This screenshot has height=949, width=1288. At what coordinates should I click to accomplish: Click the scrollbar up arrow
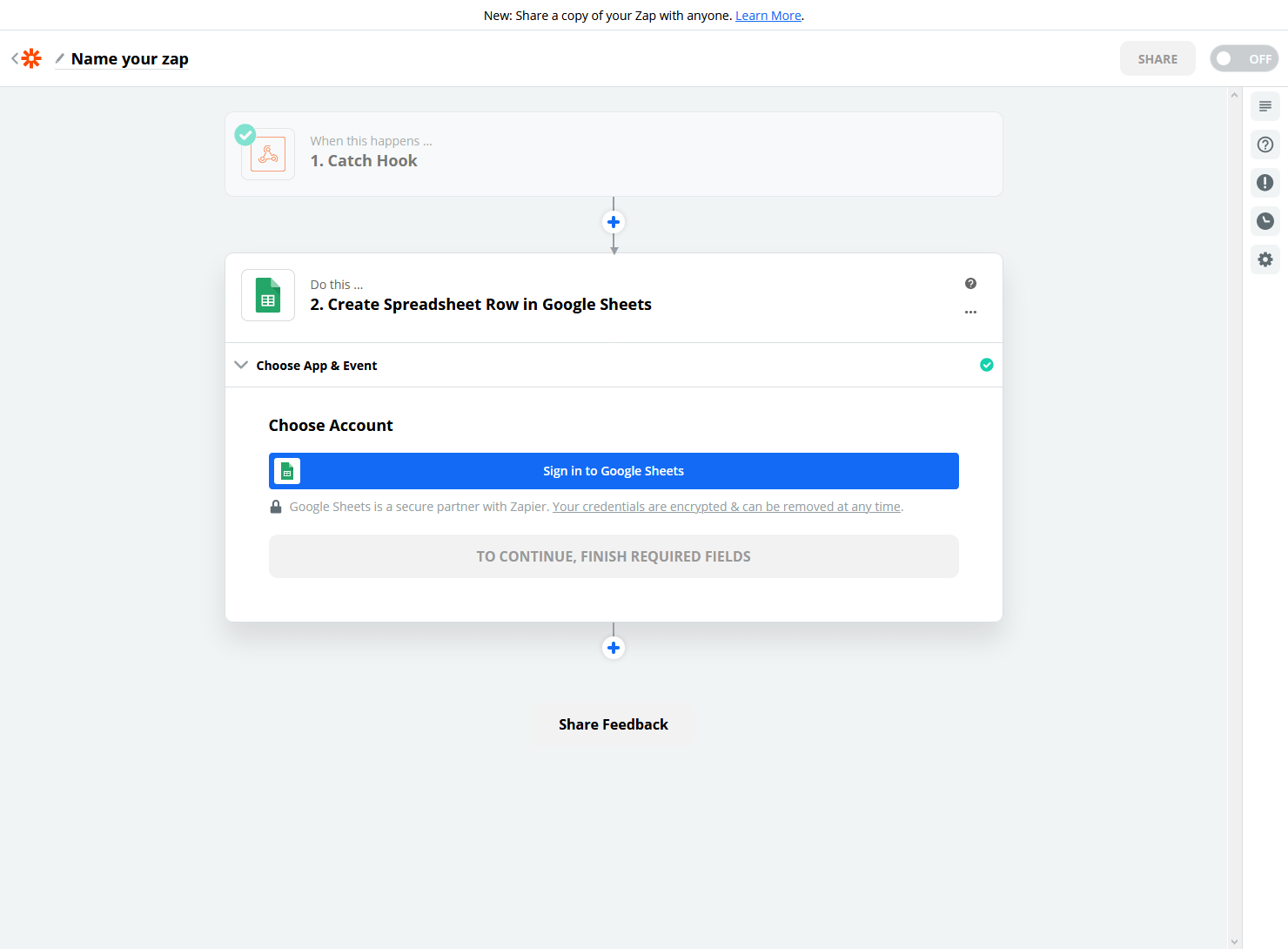click(x=1234, y=94)
